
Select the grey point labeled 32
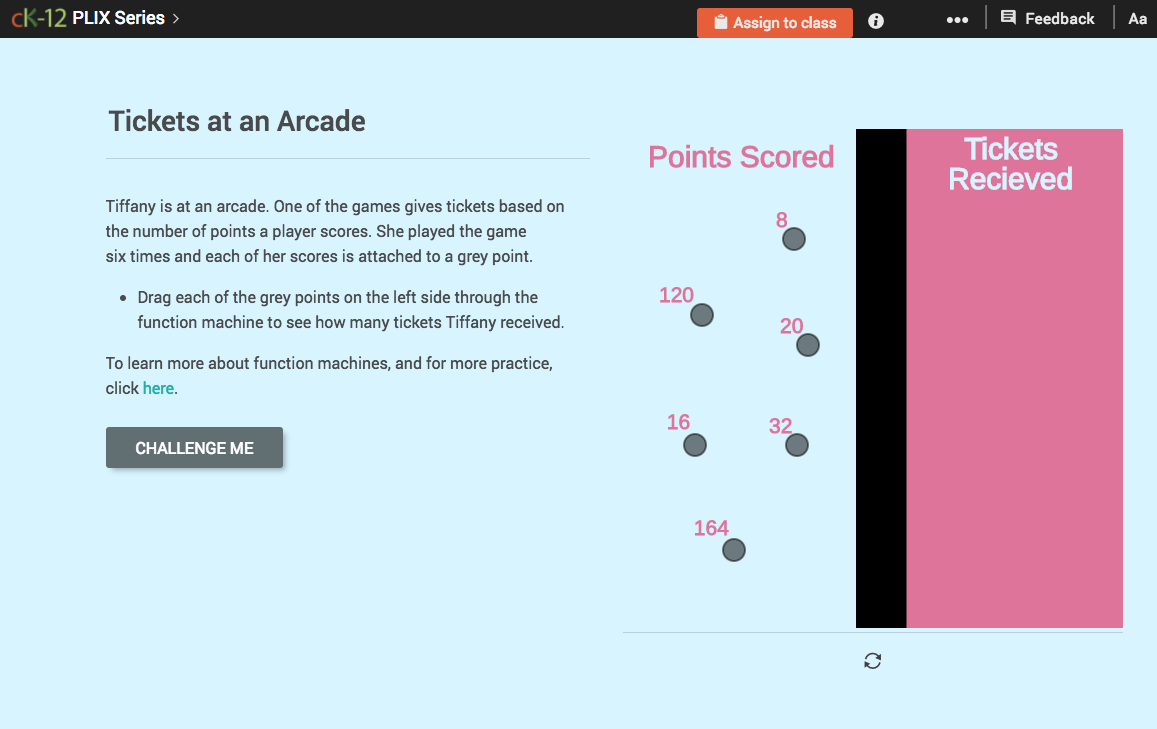click(x=796, y=445)
